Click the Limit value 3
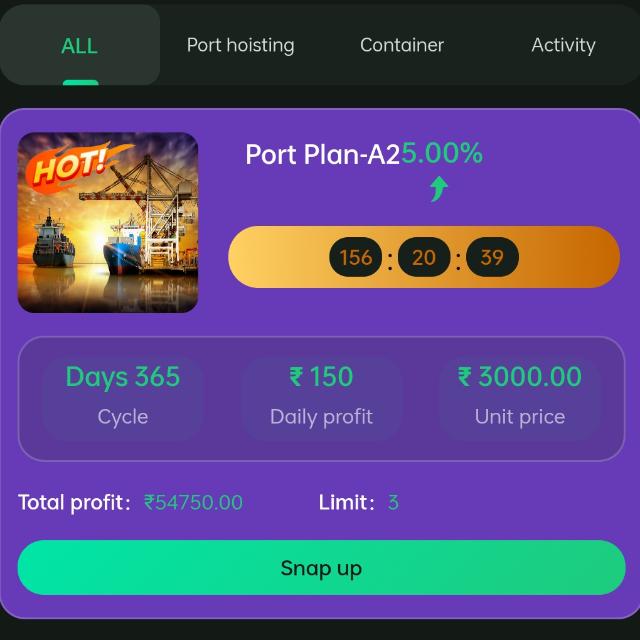640x640 pixels. 393,502
